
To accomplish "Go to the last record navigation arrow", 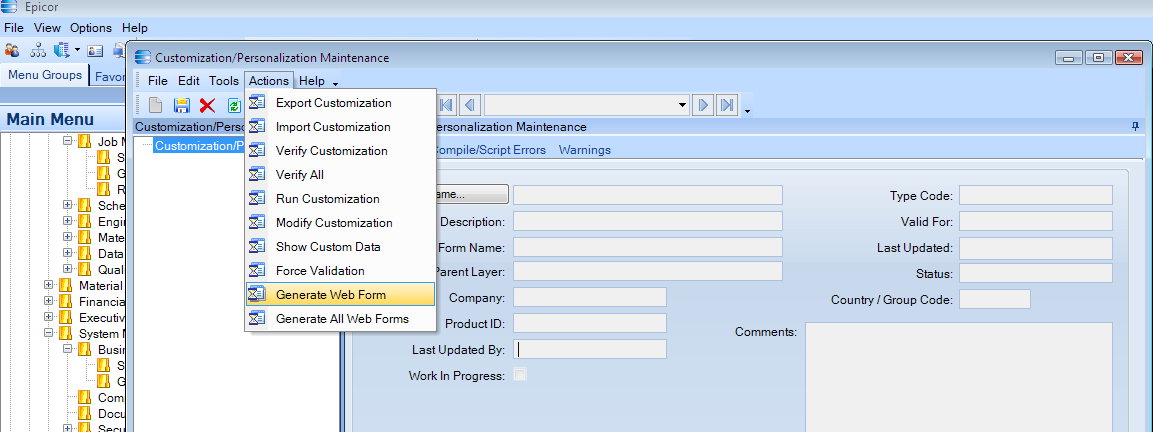I will (727, 105).
